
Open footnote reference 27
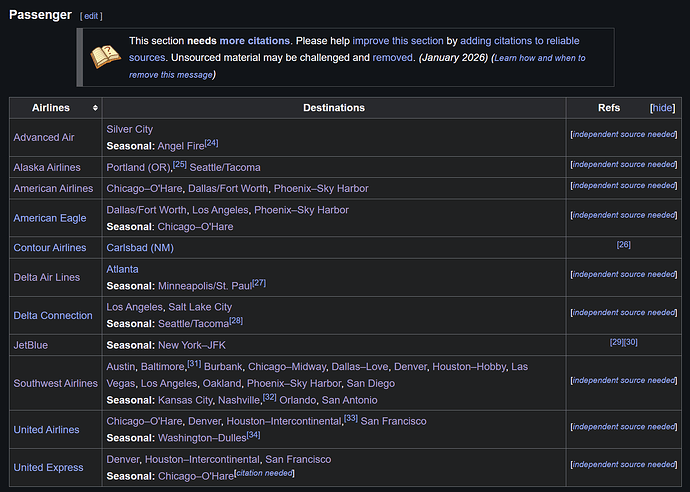point(259,283)
